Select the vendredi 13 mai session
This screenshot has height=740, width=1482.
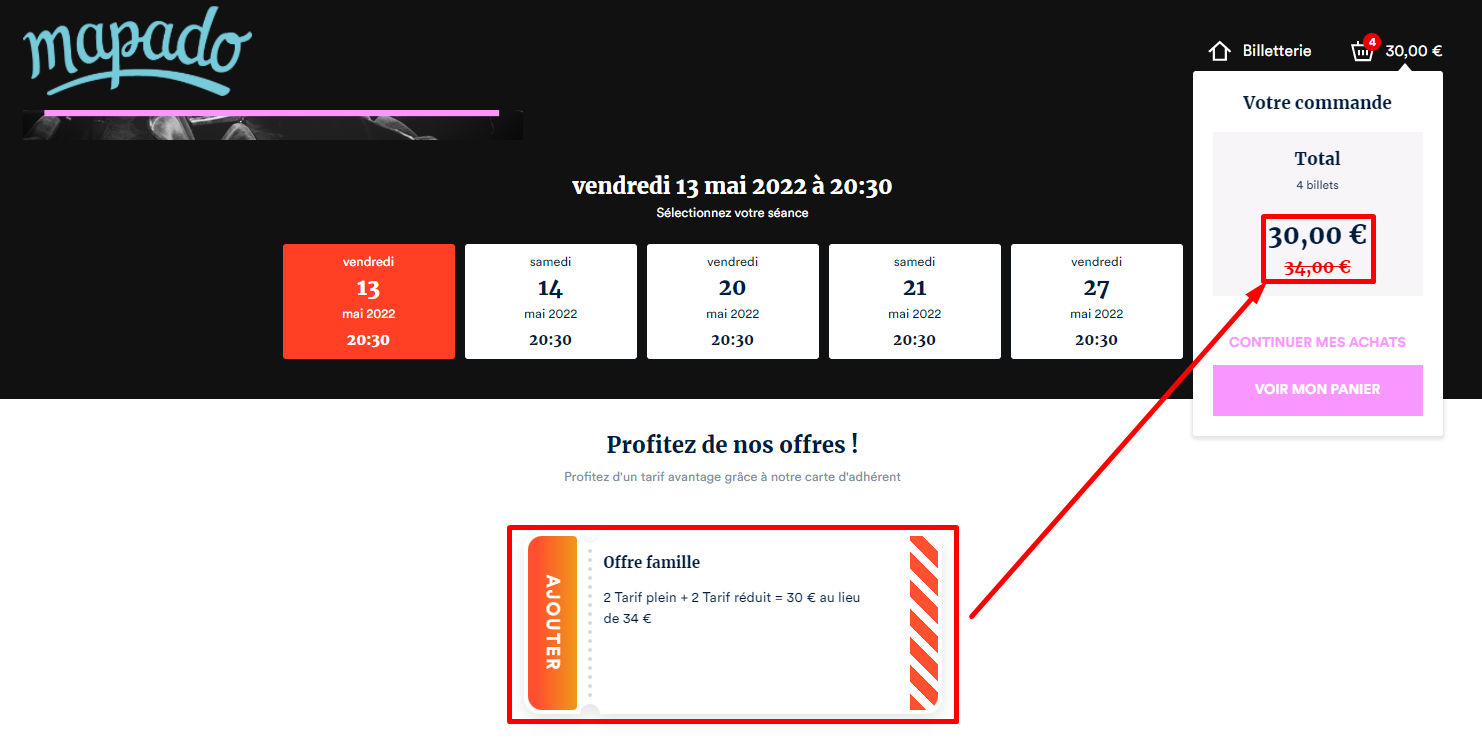[x=369, y=301]
